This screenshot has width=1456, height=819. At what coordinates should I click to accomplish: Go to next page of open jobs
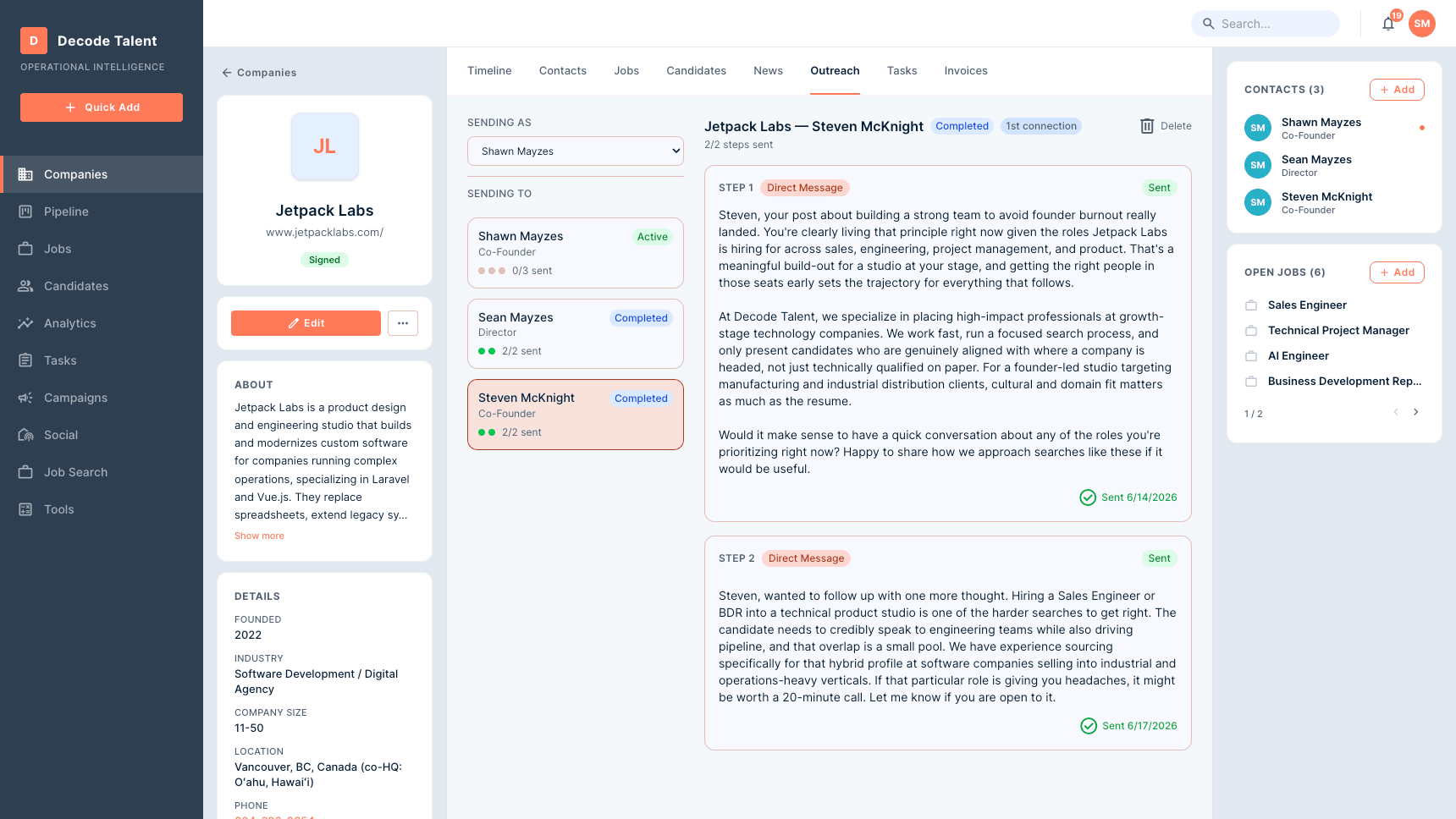click(1415, 412)
